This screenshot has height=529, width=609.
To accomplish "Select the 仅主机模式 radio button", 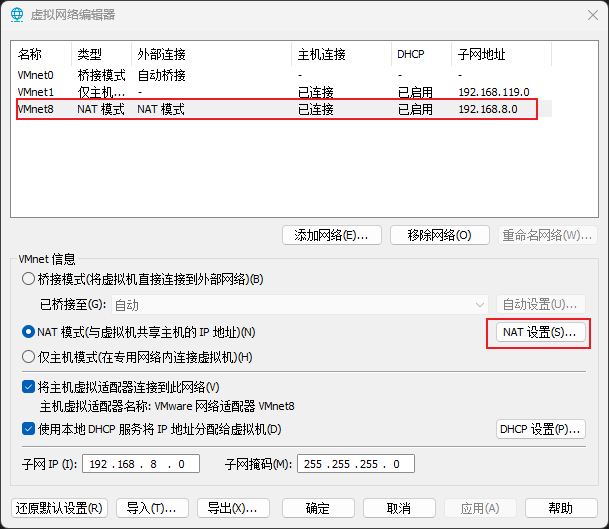I will pos(28,356).
